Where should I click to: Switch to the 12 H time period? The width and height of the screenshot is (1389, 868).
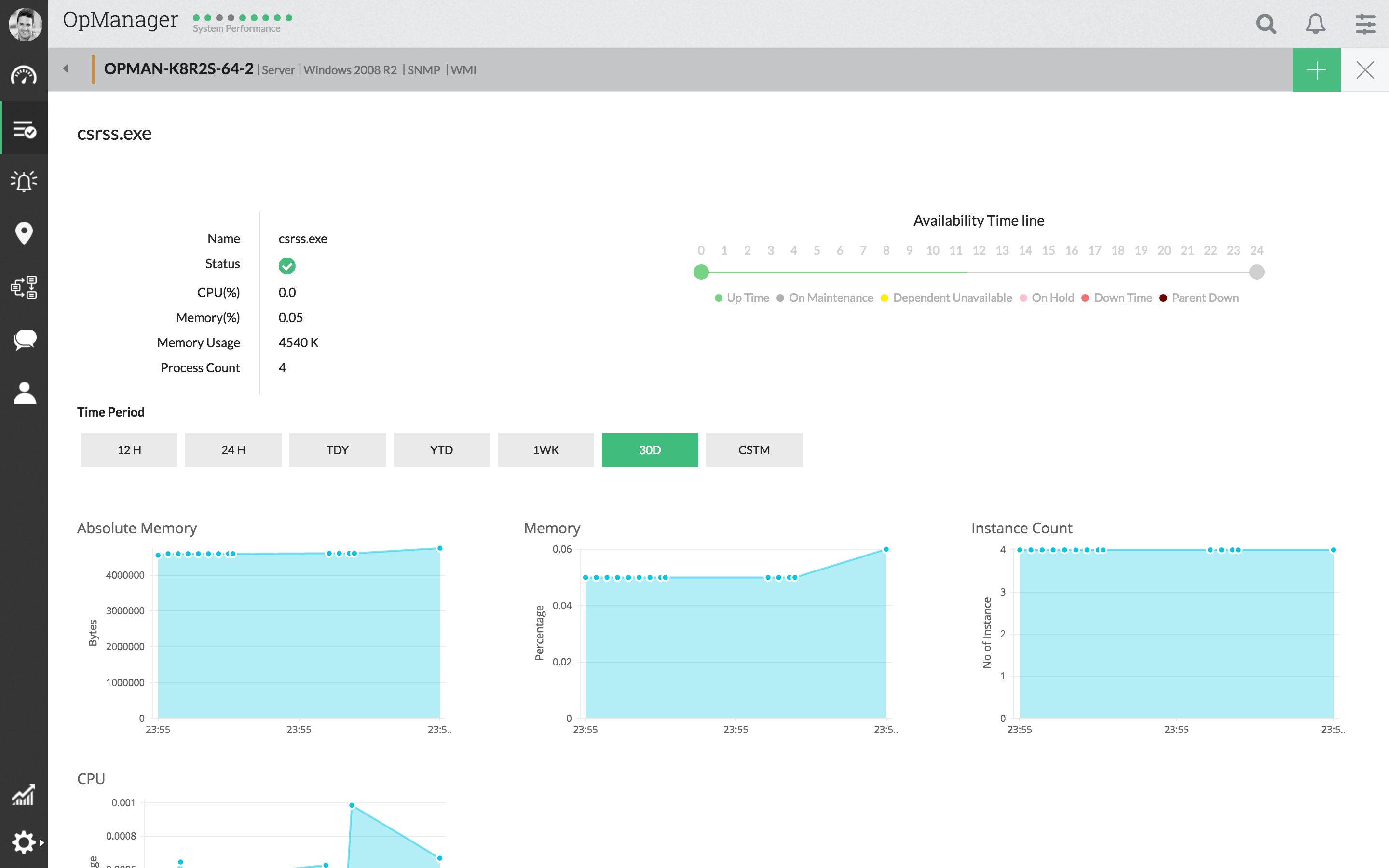129,449
